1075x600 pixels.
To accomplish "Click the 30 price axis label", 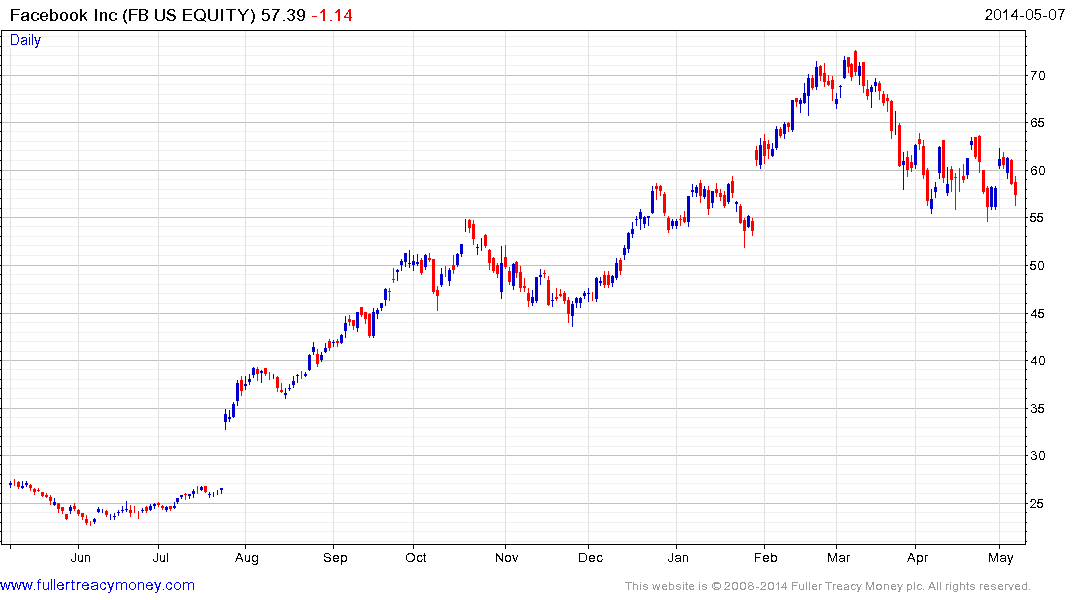I will coord(1037,456).
